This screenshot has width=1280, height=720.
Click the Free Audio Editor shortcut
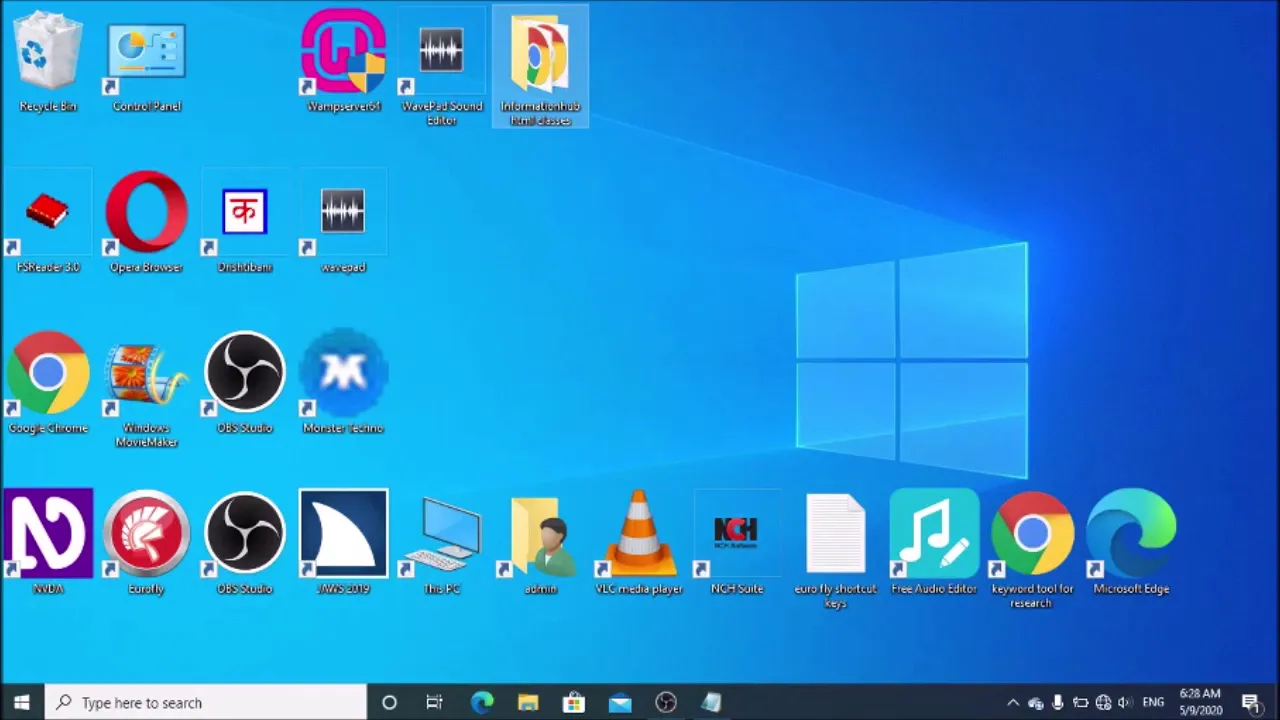(x=934, y=543)
